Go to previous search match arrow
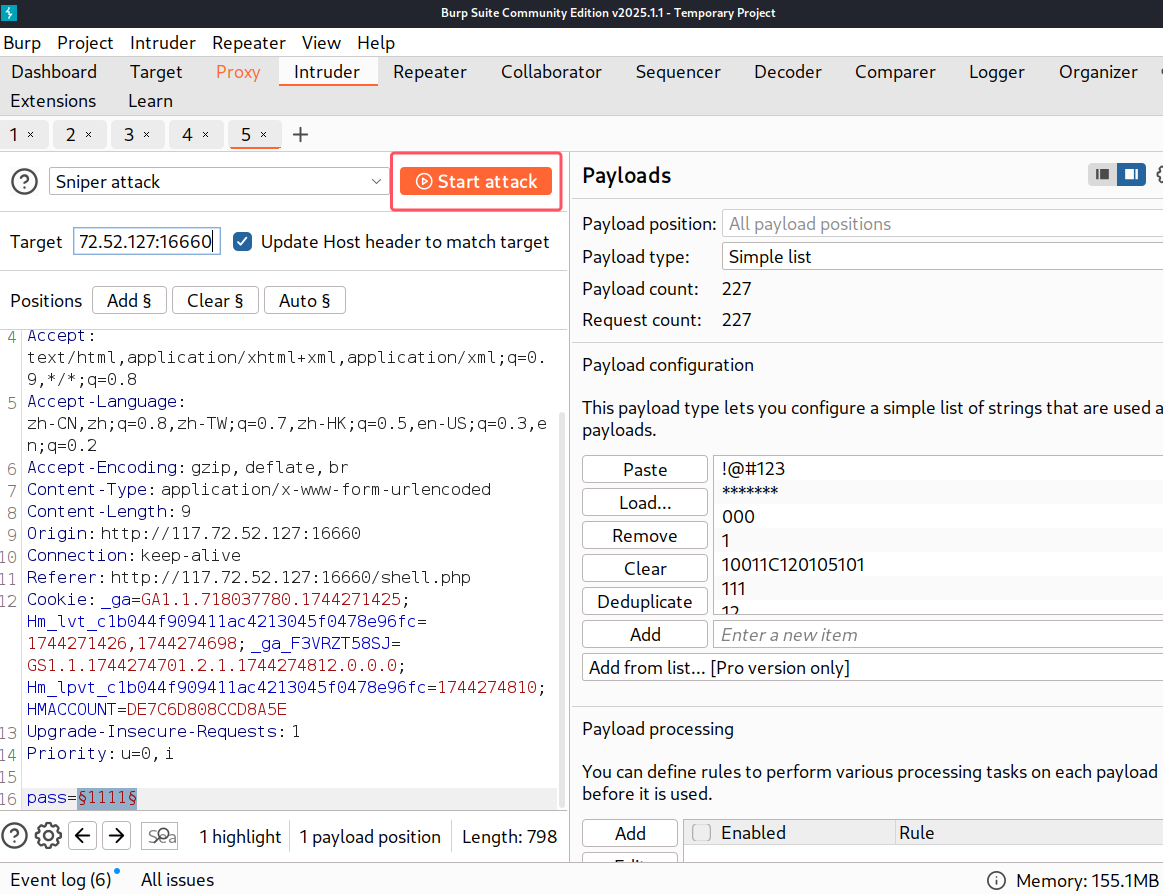Image resolution: width=1163 pixels, height=894 pixels. pos(82,836)
